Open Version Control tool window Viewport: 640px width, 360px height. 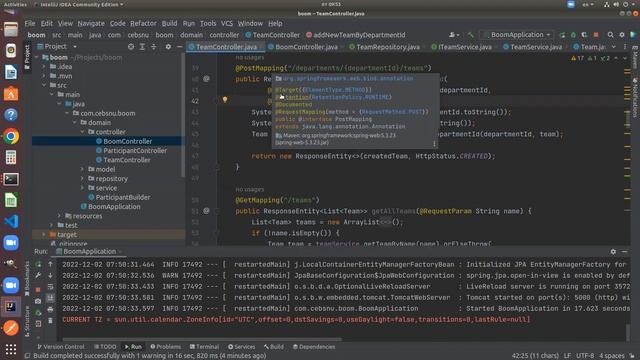pos(60,347)
